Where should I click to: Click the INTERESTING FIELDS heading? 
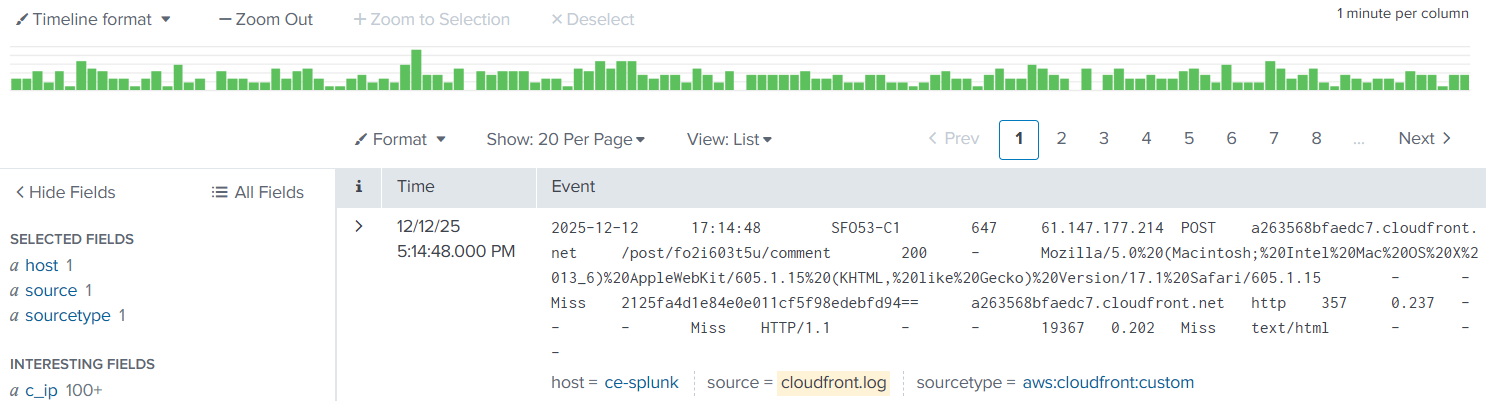pyautogui.click(x=82, y=364)
